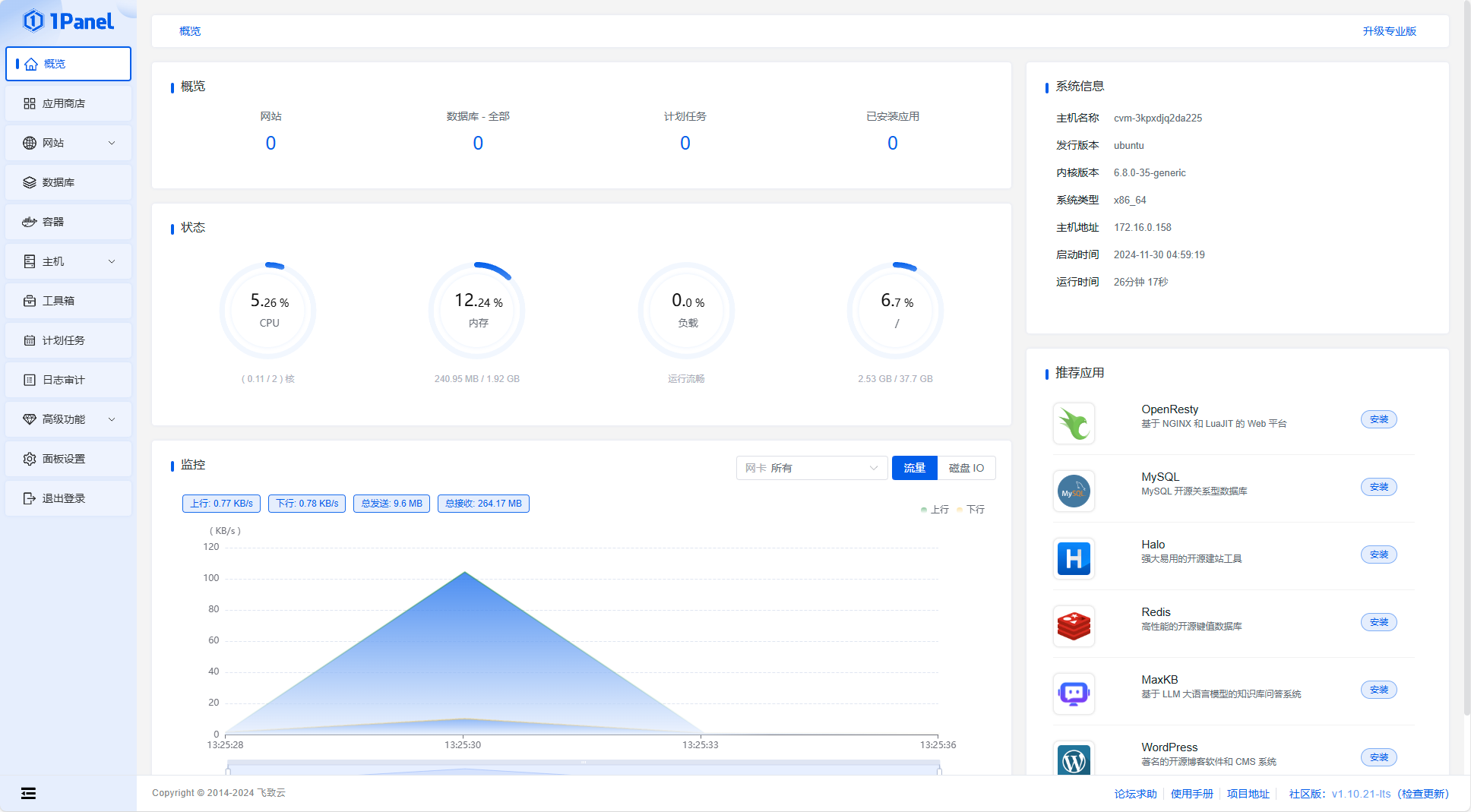
Task: Click the 升级专业版 link
Action: pos(1389,31)
